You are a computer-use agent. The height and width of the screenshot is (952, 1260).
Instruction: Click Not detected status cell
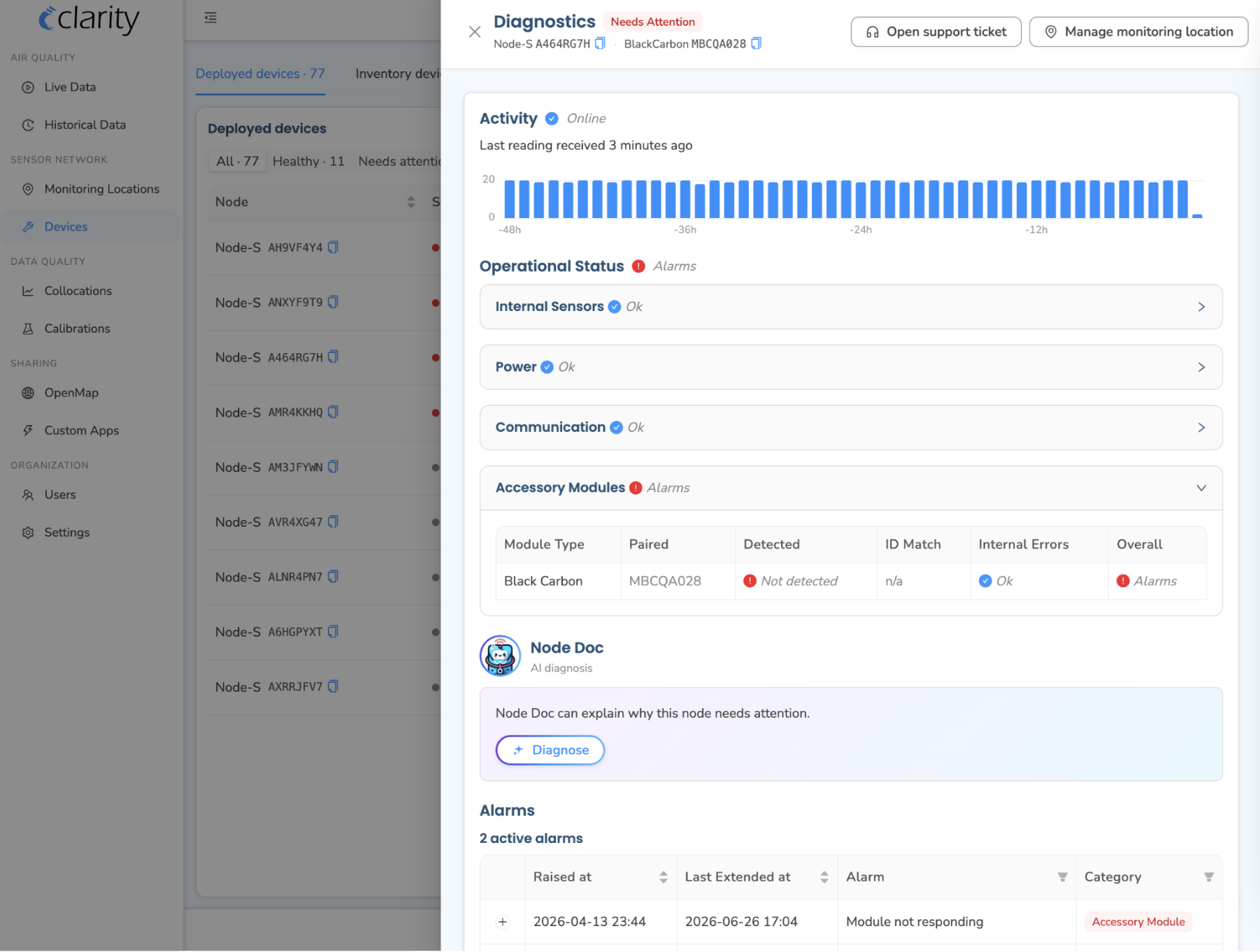(x=806, y=582)
